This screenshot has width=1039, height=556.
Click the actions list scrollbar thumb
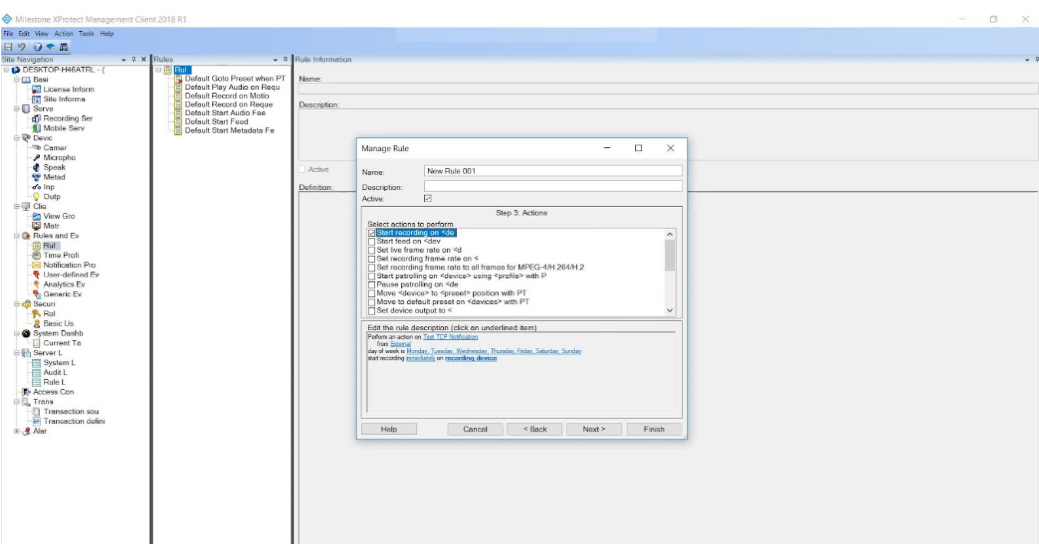pos(670,255)
